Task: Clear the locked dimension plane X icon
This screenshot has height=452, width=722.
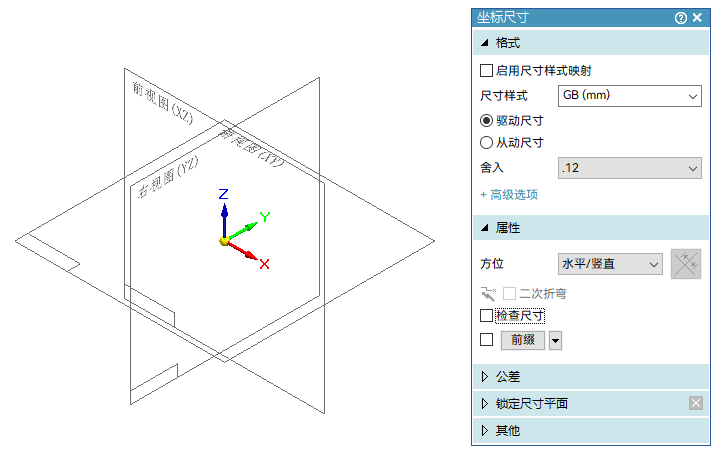Action: pyautogui.click(x=696, y=403)
